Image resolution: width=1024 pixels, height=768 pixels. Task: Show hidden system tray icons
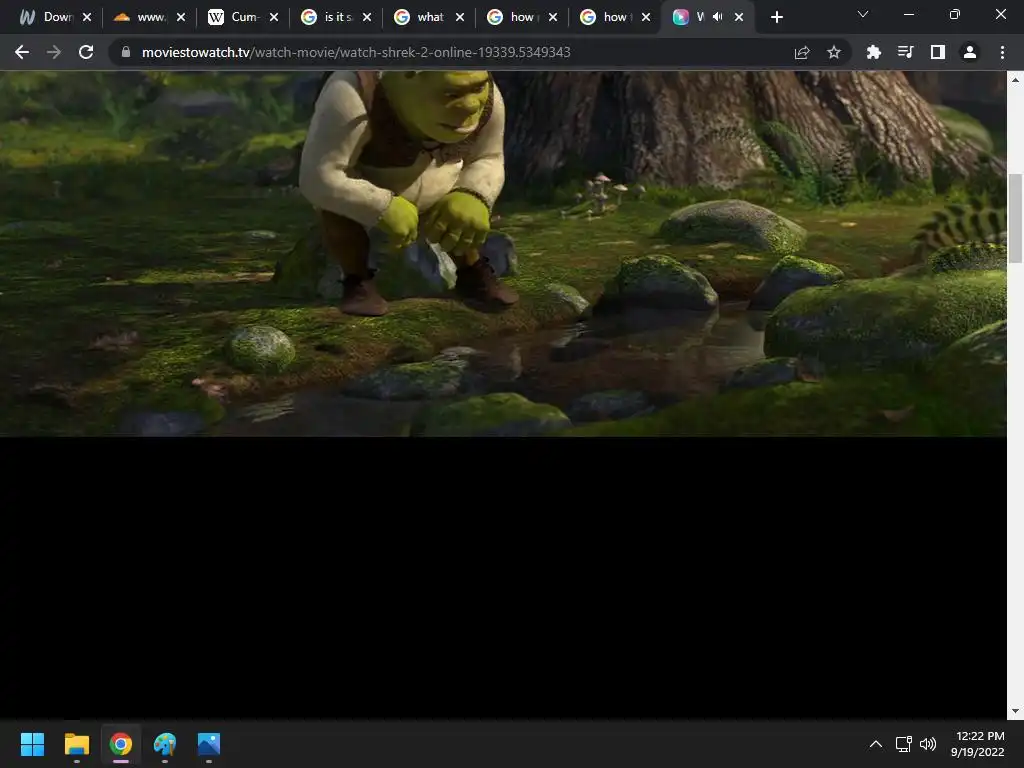click(876, 744)
